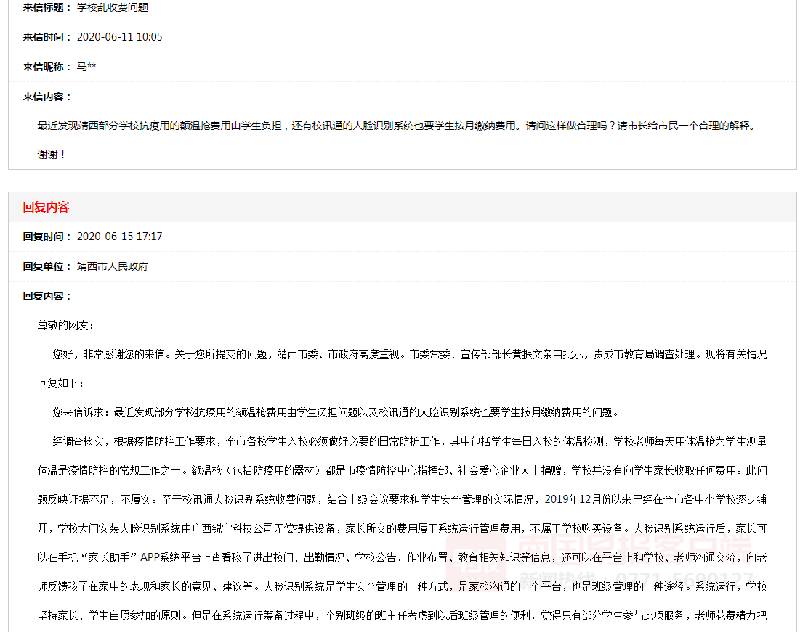Screen dimensions: 800x632
Task: Open the replying unit 靖西市人民政府
Action: pyautogui.click(x=112, y=267)
